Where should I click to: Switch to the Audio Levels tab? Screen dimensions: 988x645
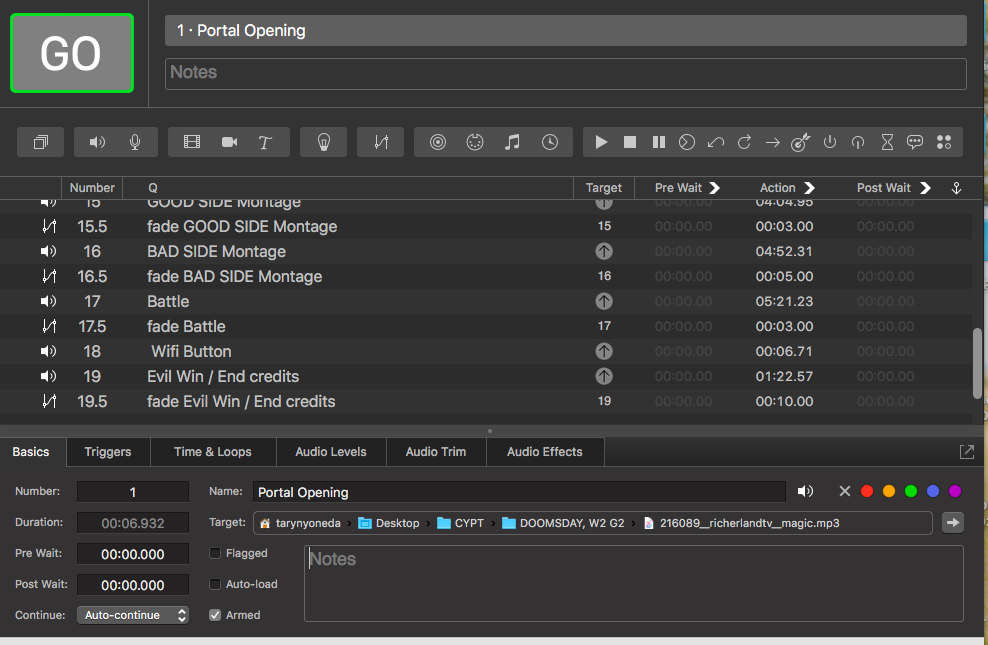[331, 452]
